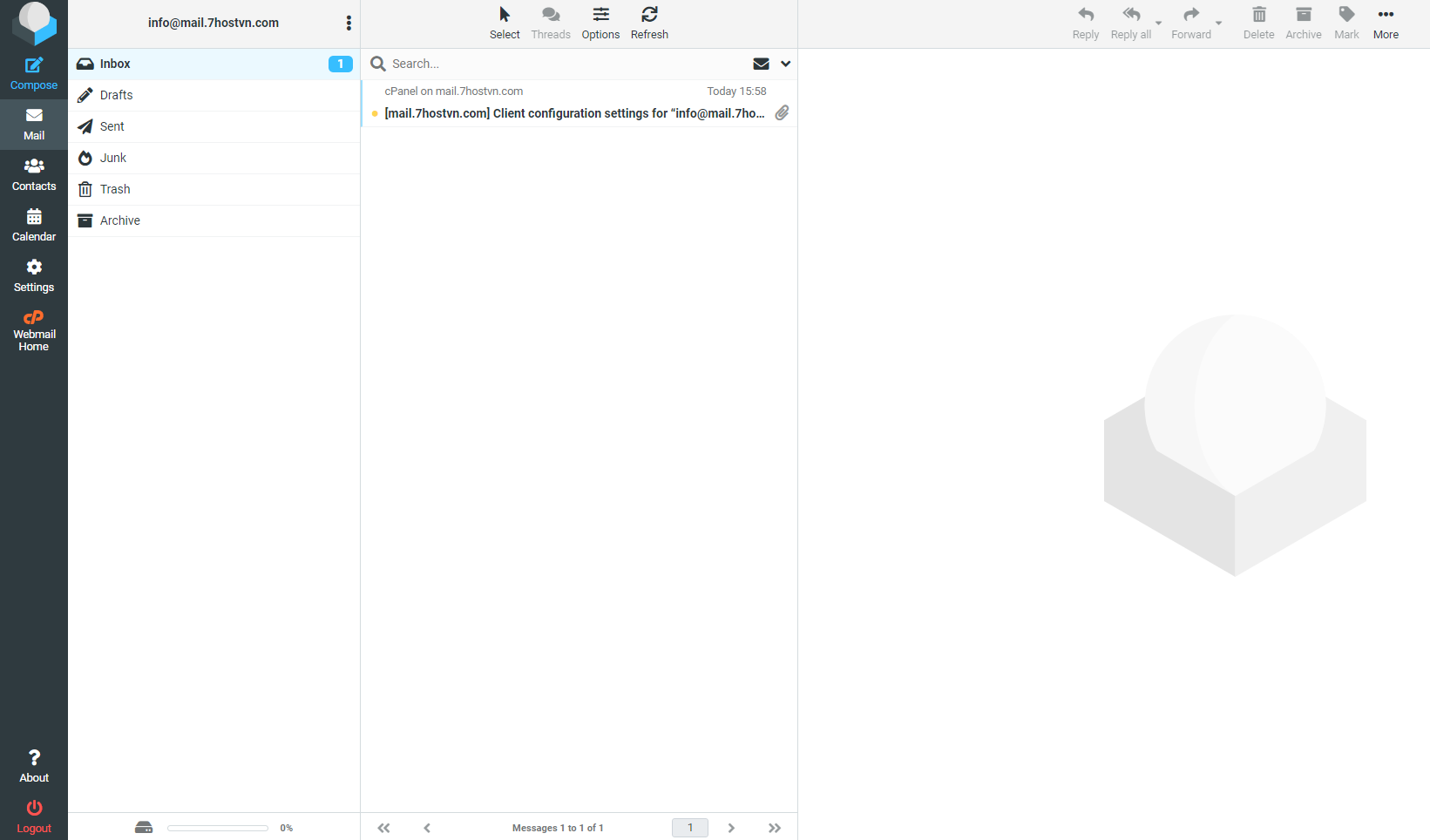This screenshot has height=840, width=1430.
Task: Open the Junk folder
Action: click(213, 158)
